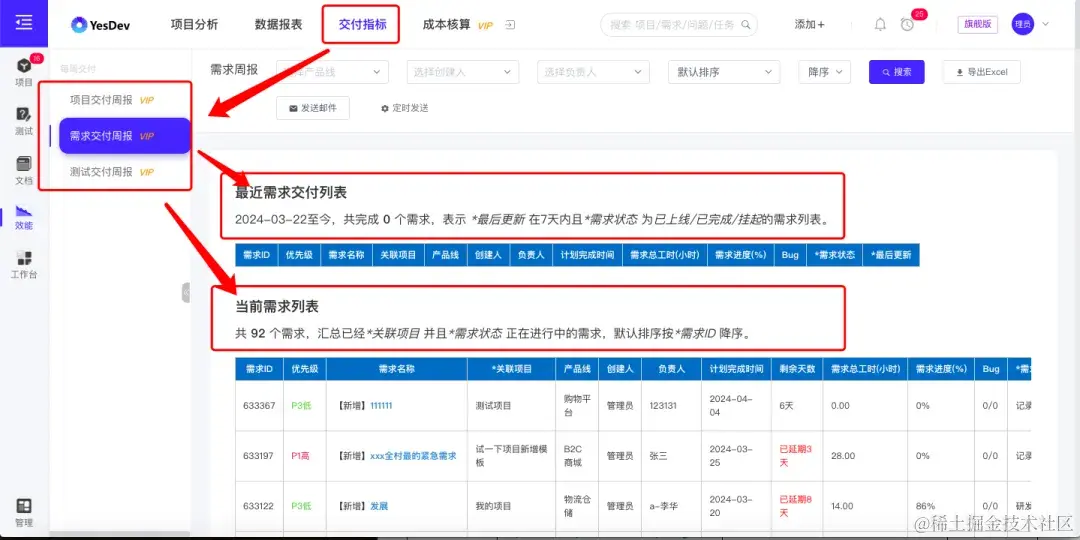Image resolution: width=1080 pixels, height=540 pixels.
Task: Open the 测试 sidebar icon
Action: tap(23, 121)
